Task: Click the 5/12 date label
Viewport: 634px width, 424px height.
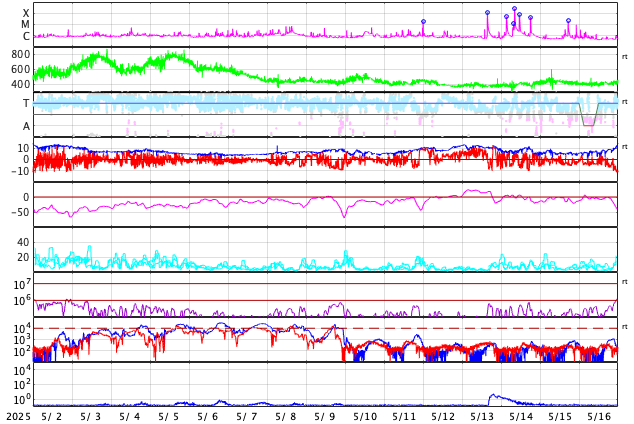Action: (443, 416)
